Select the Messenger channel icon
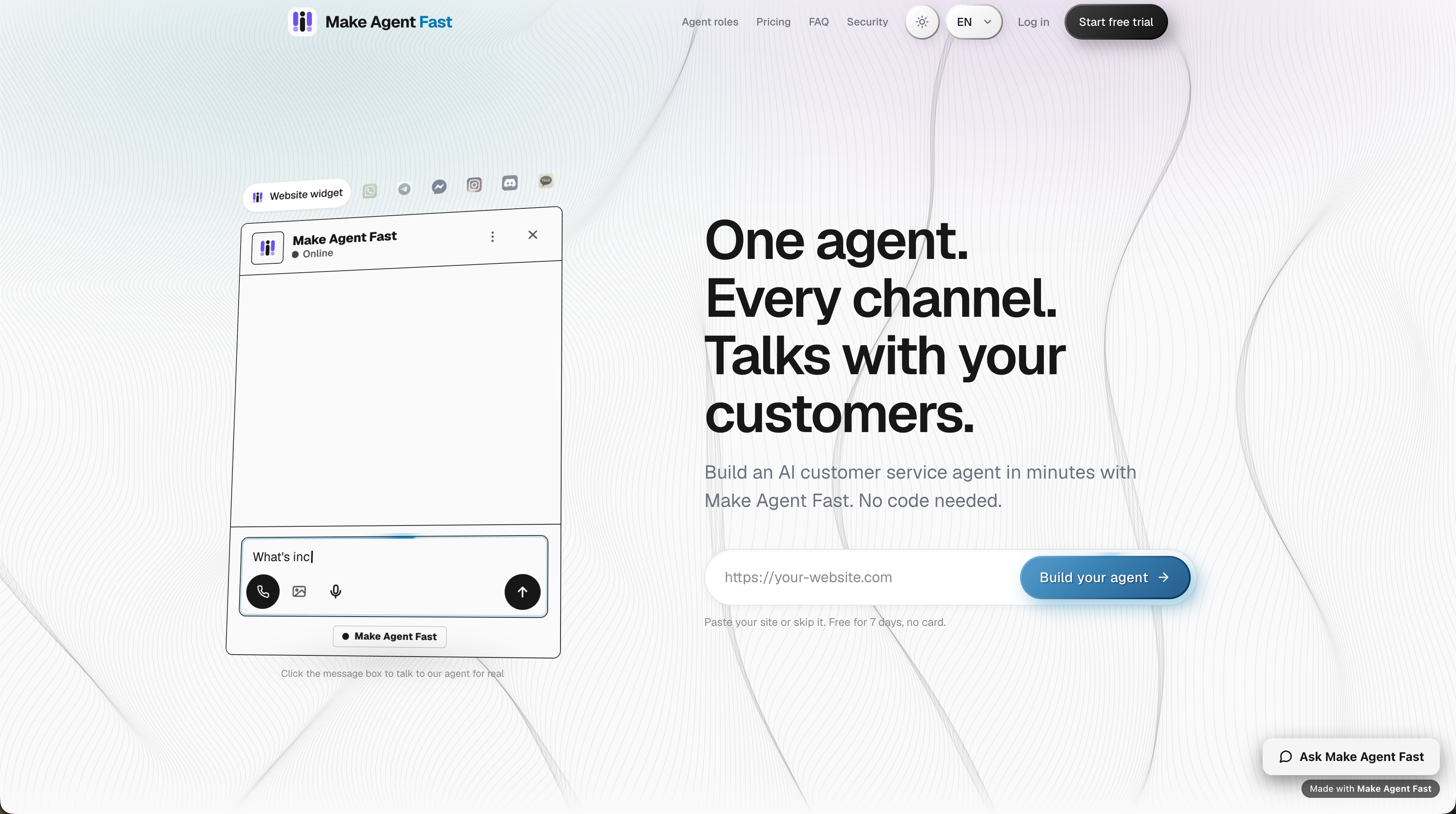1456x814 pixels. pyautogui.click(x=439, y=187)
